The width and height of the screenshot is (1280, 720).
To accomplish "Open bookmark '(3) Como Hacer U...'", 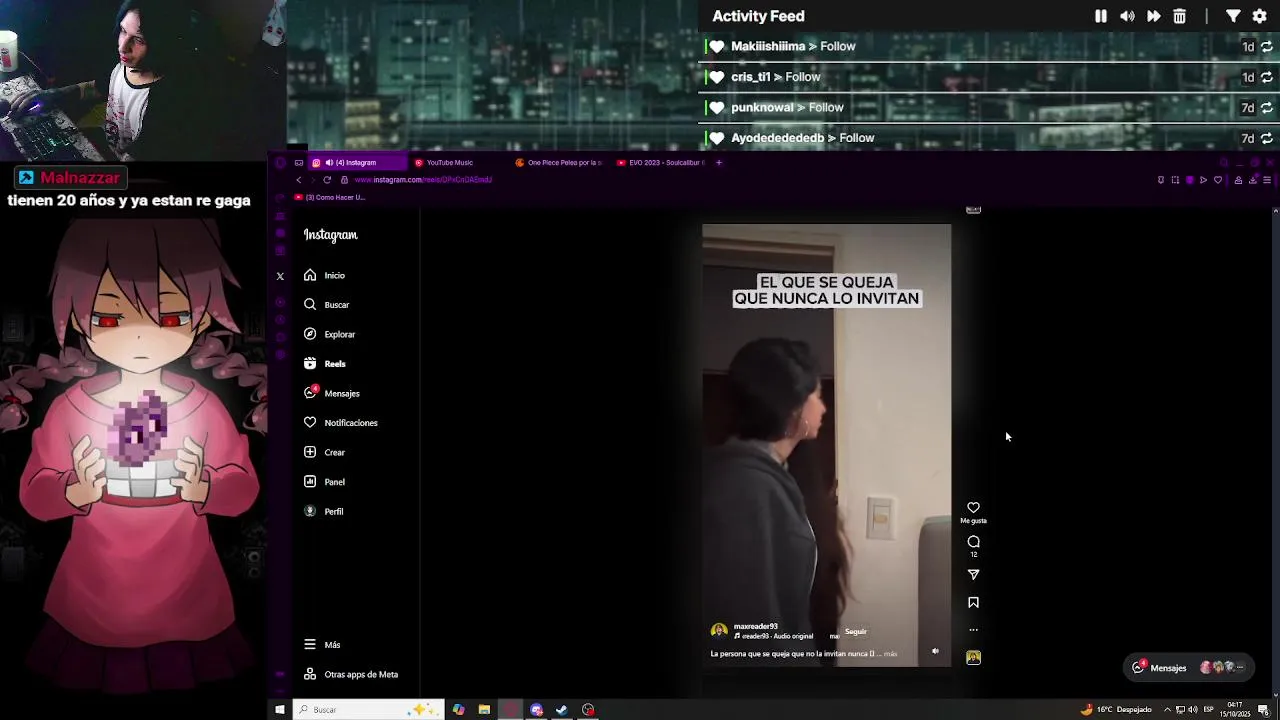I will coord(330,197).
